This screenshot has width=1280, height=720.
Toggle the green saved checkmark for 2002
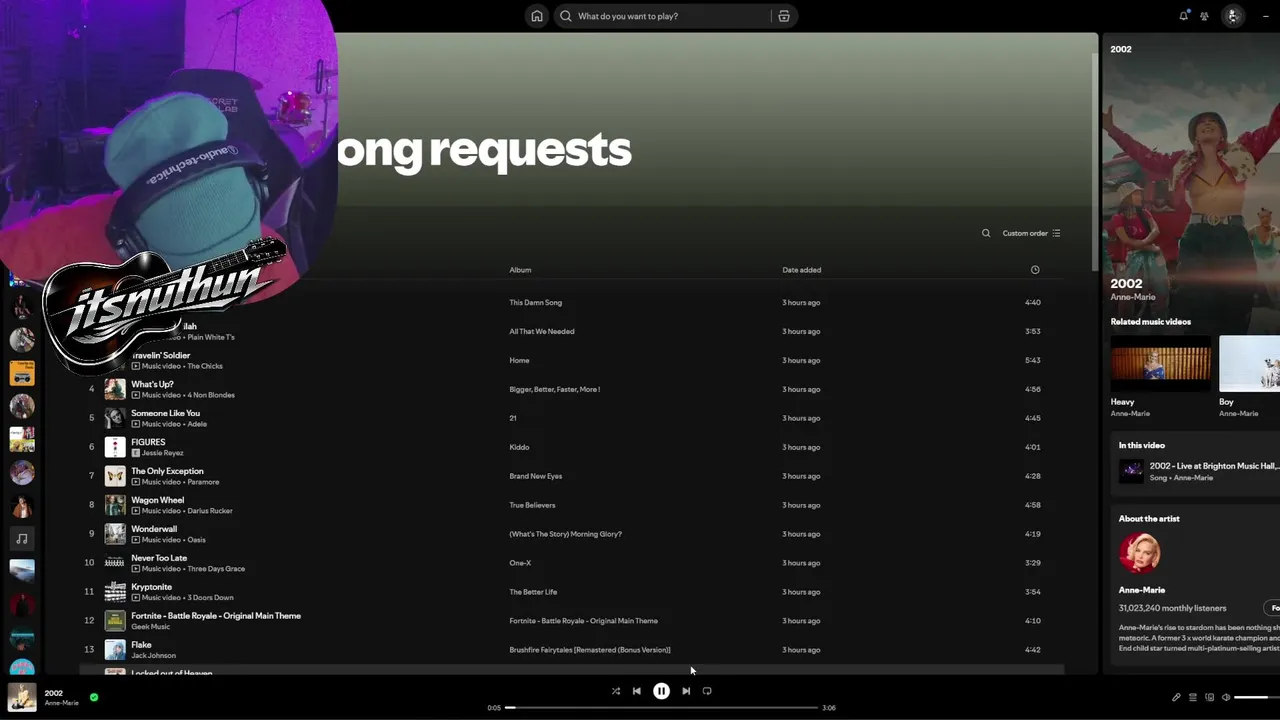pos(94,697)
